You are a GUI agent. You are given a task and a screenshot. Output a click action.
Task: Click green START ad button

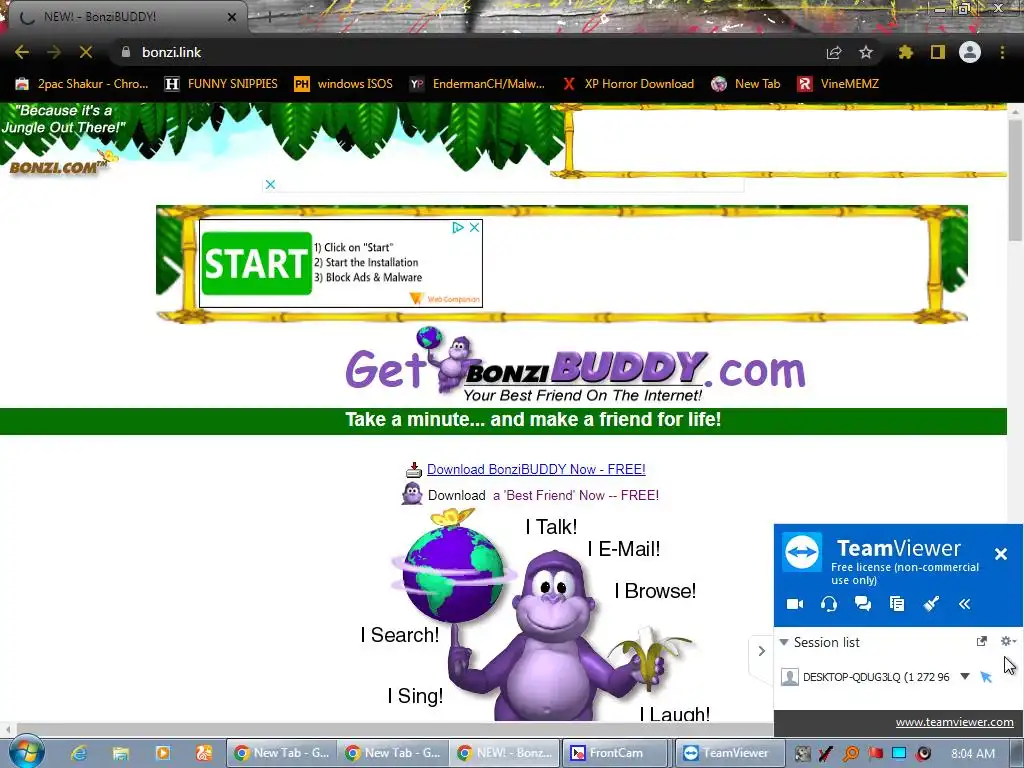click(257, 263)
